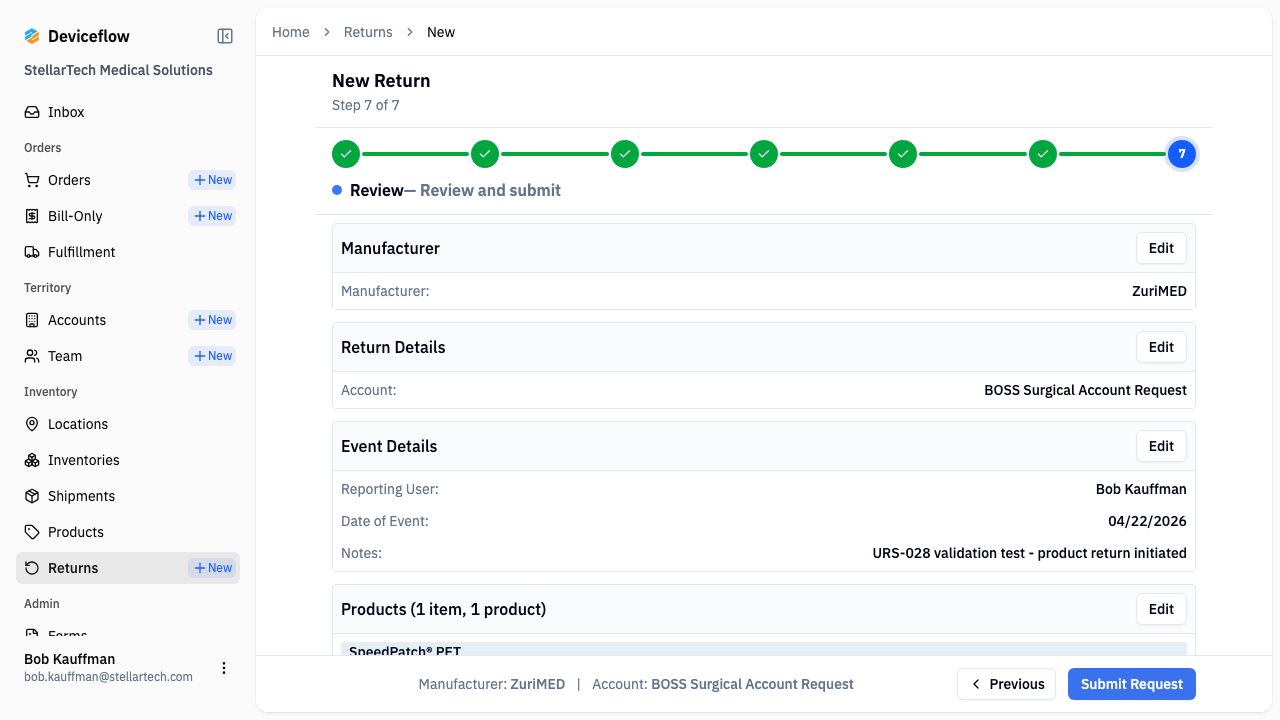Open the Fulfillment page
The width and height of the screenshot is (1280, 720).
click(128, 252)
